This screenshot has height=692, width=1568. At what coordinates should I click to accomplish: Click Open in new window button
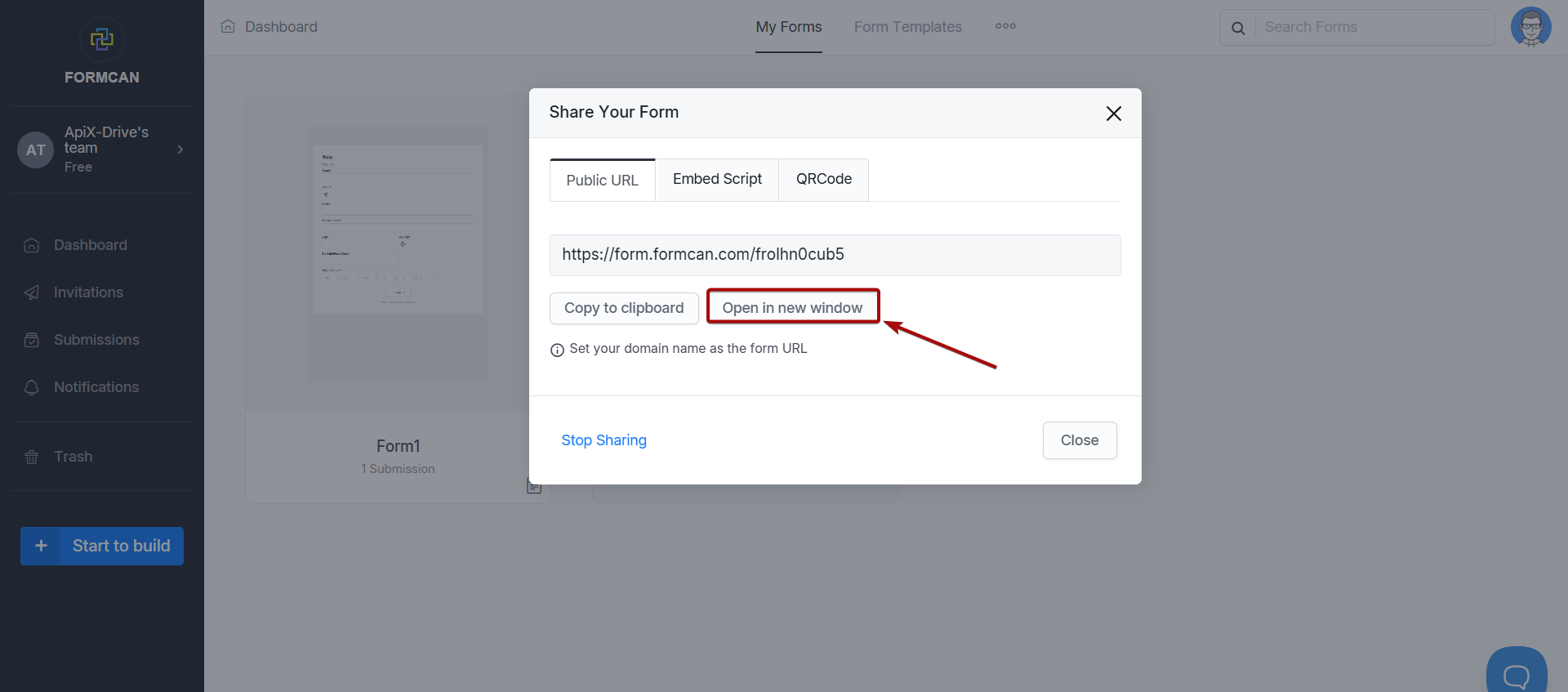[x=792, y=307]
